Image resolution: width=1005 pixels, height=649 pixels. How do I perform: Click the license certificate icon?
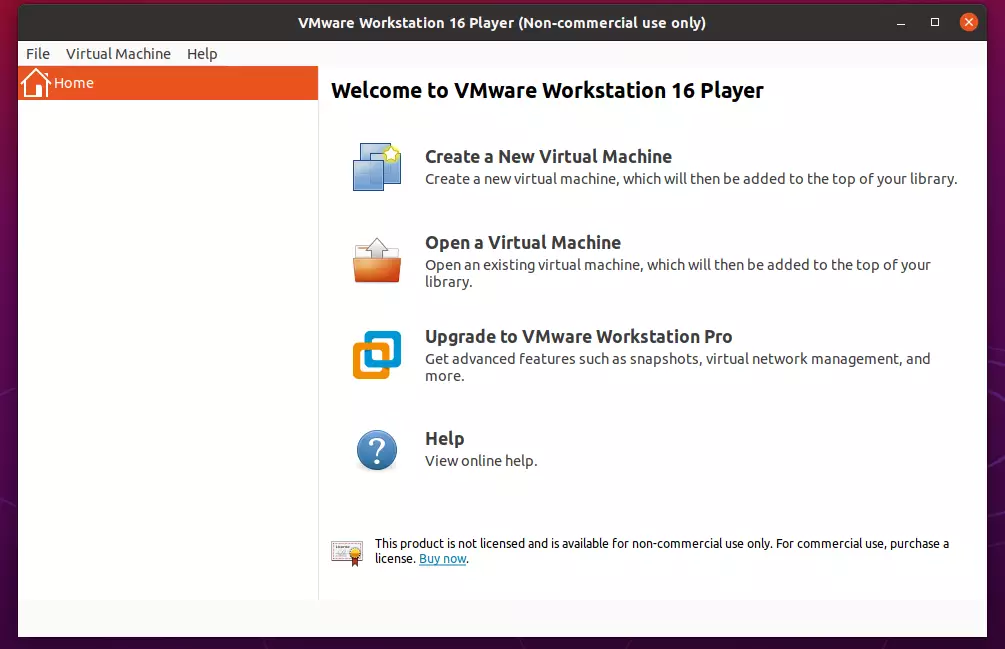click(x=347, y=552)
